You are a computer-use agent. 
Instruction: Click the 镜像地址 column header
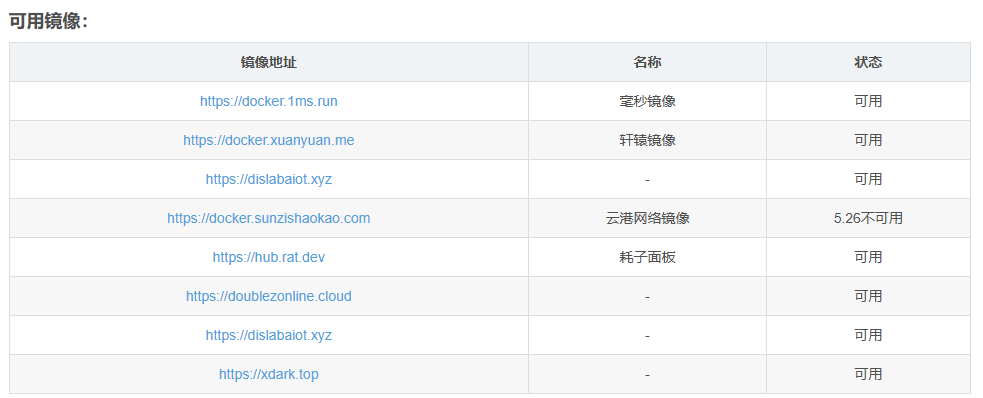coord(268,62)
